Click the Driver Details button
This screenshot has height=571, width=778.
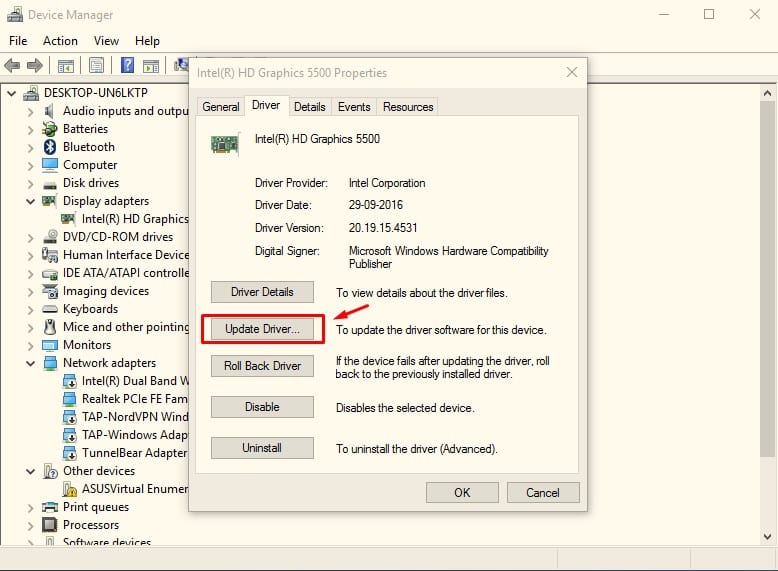pyautogui.click(x=262, y=292)
